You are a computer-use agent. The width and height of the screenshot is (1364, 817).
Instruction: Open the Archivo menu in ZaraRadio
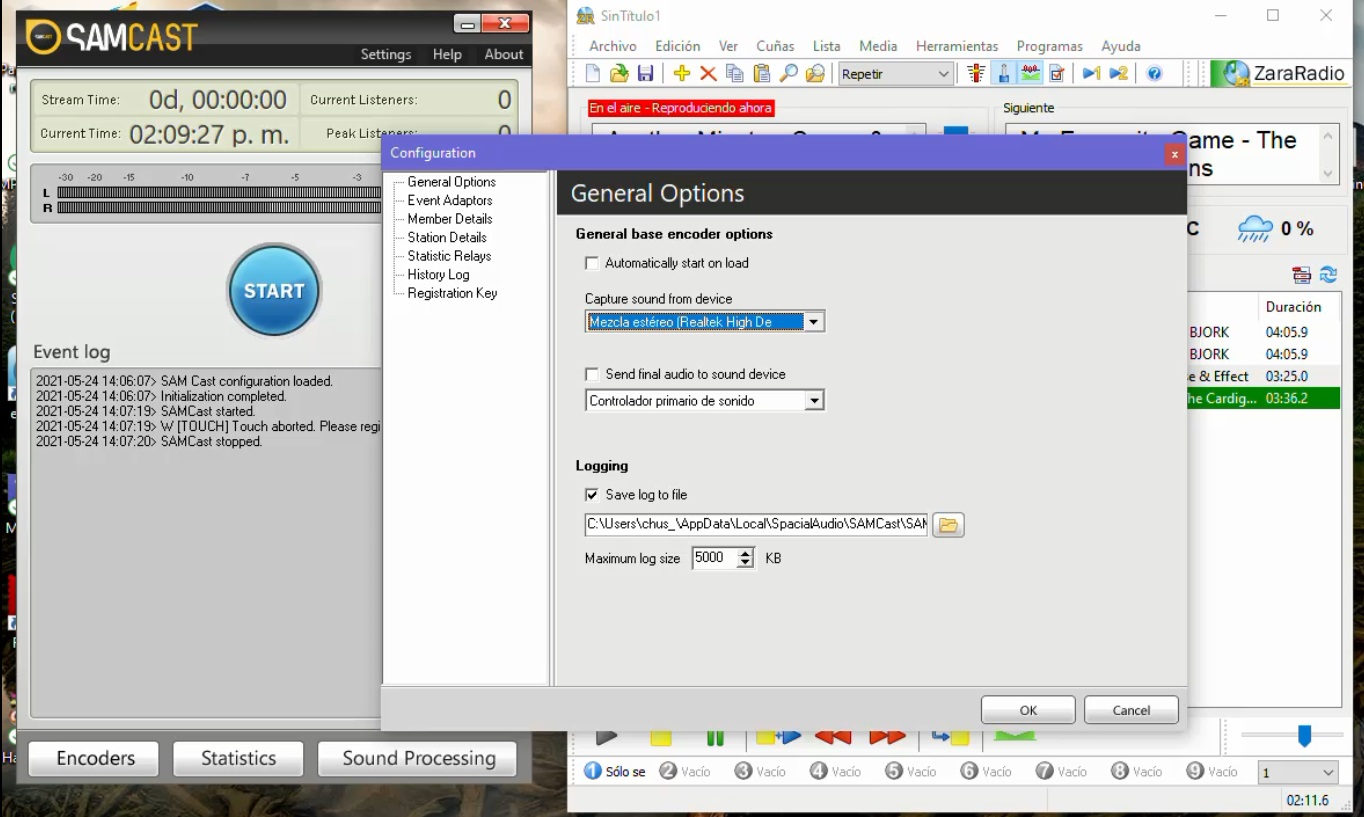[613, 46]
